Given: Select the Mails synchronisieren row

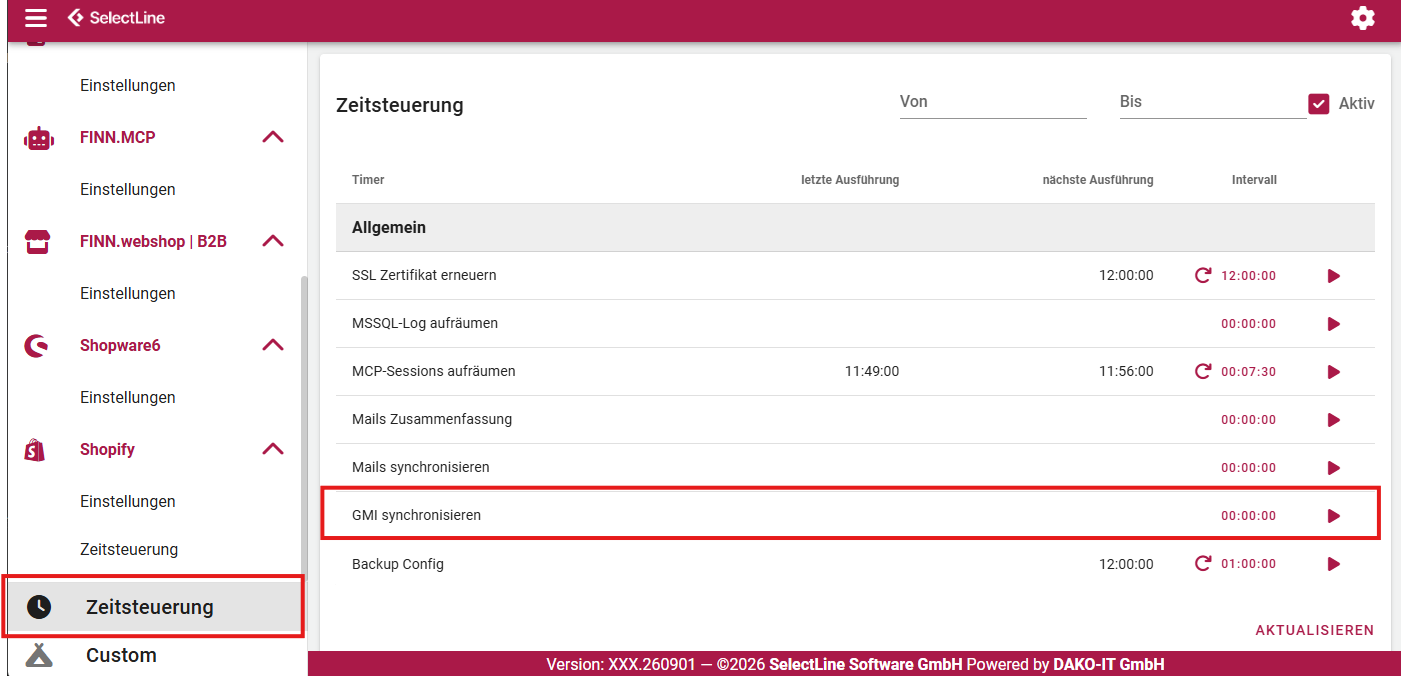Looking at the screenshot, I should click(x=855, y=468).
